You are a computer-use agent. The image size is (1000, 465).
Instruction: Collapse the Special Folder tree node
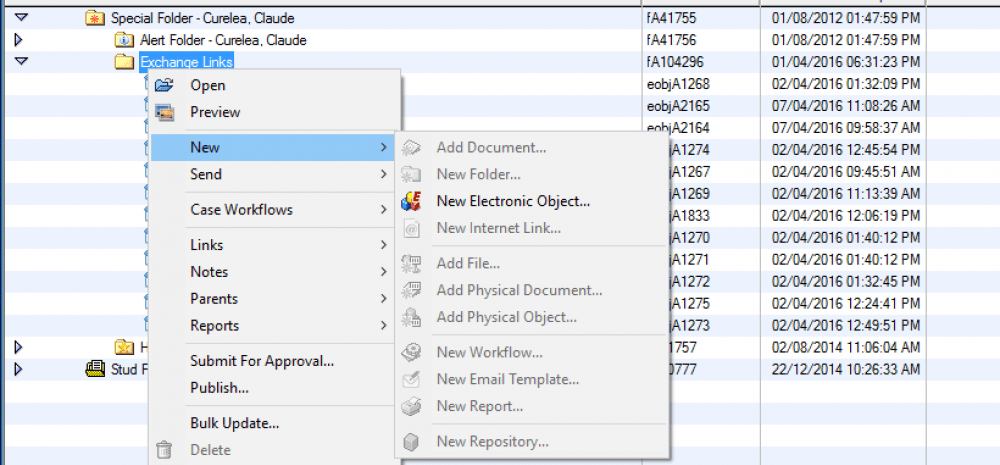point(21,18)
